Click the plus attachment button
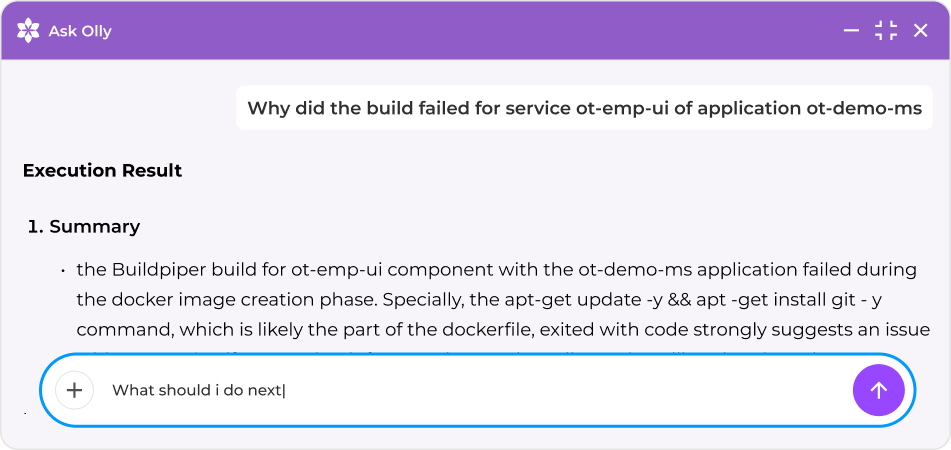 tap(75, 390)
